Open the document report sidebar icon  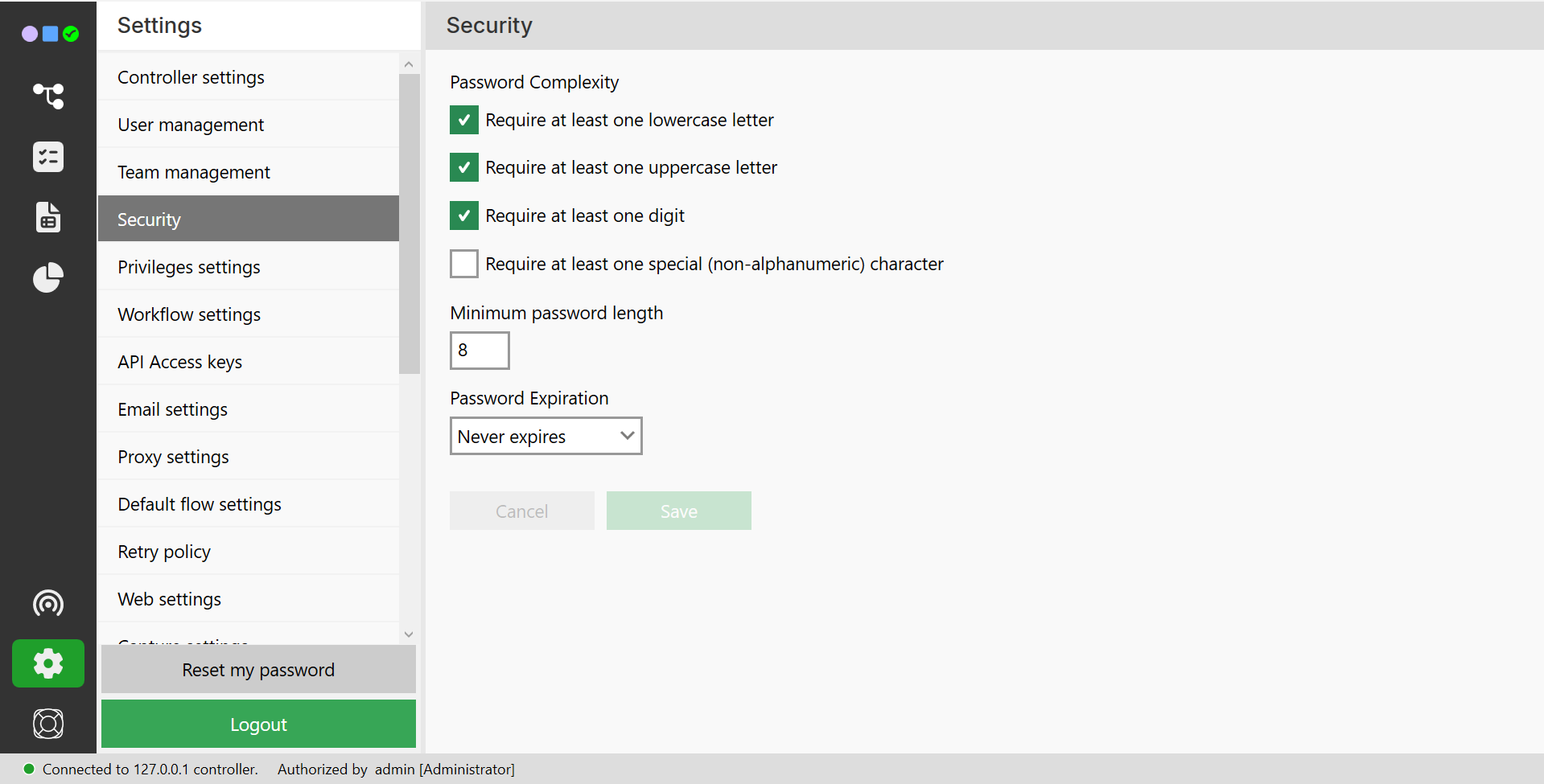[x=48, y=217]
